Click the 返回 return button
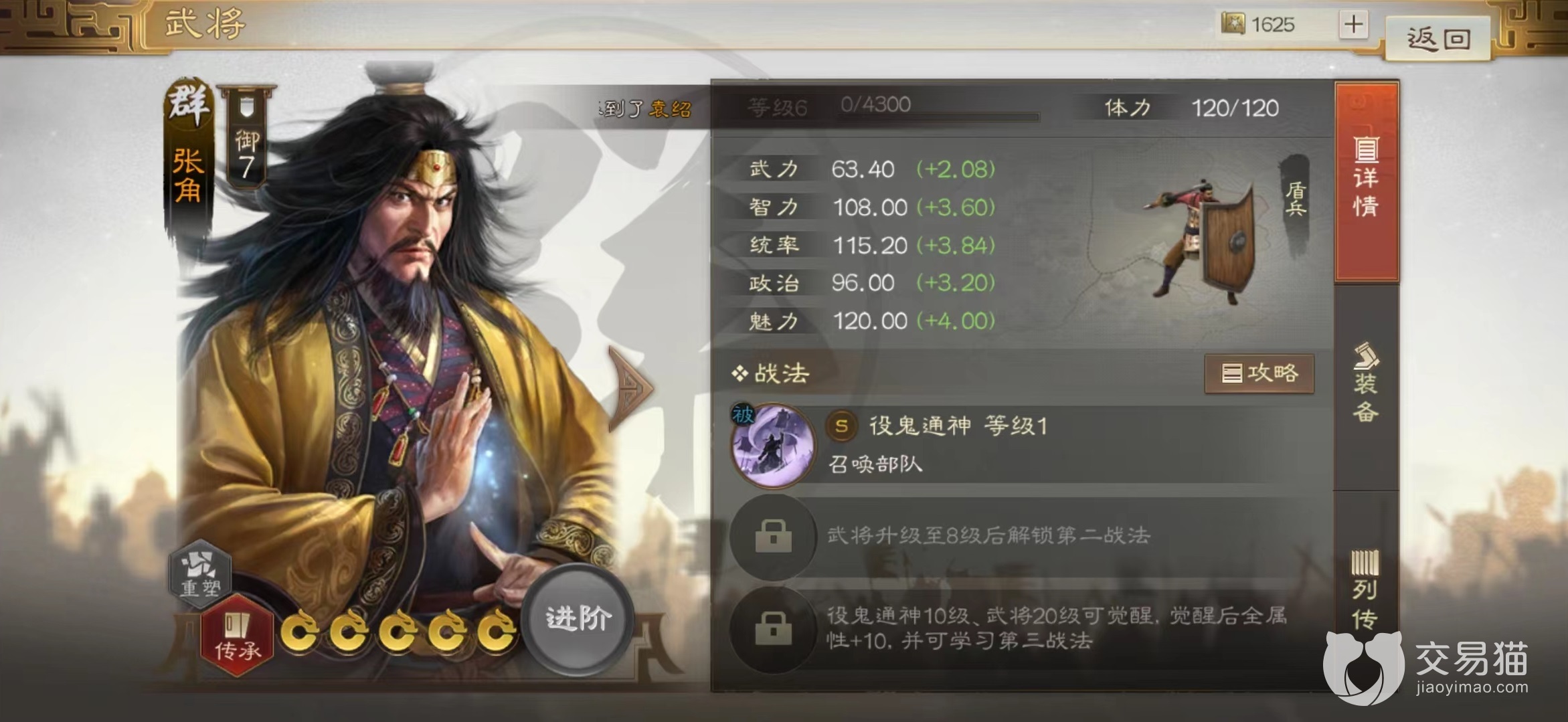 tap(1438, 39)
